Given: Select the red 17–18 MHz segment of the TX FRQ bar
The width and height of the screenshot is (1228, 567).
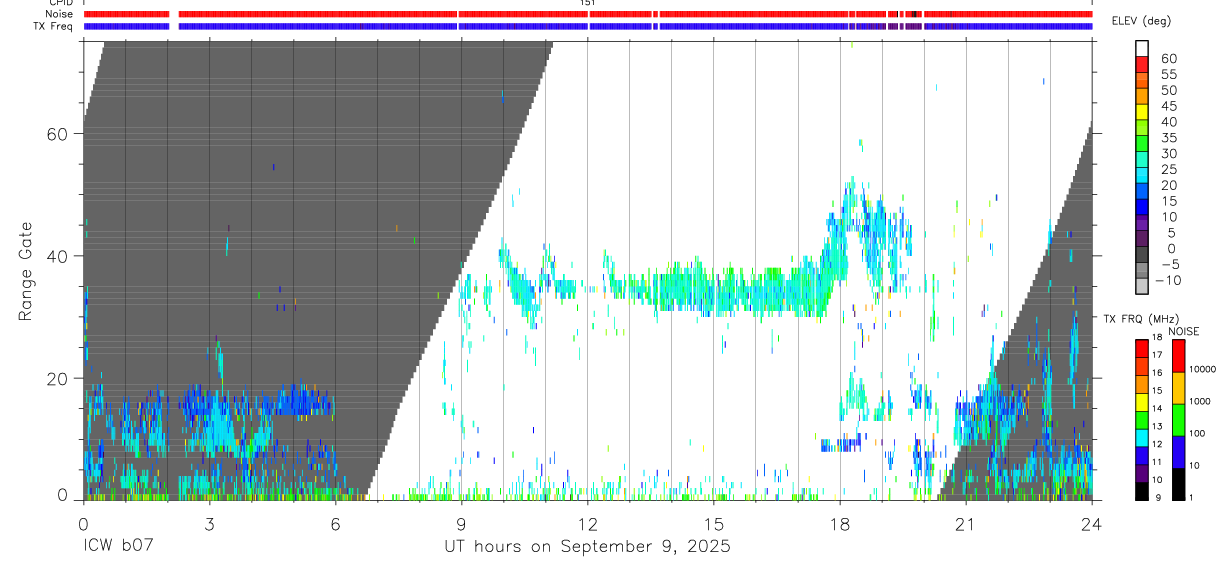Looking at the screenshot, I should click(x=1142, y=348).
